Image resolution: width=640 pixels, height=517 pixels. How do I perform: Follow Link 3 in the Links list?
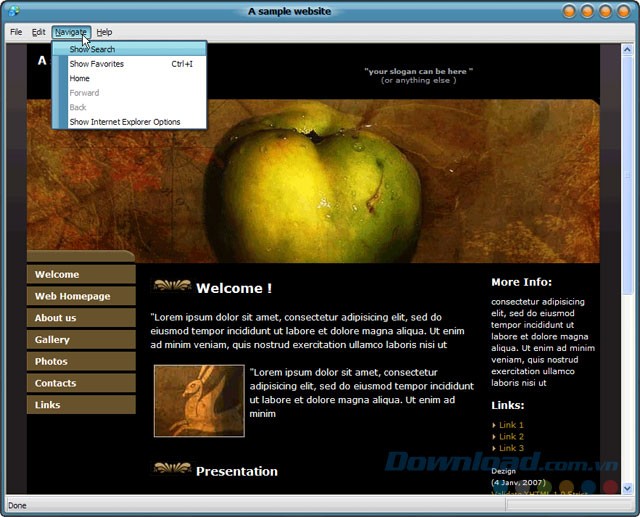[x=511, y=448]
